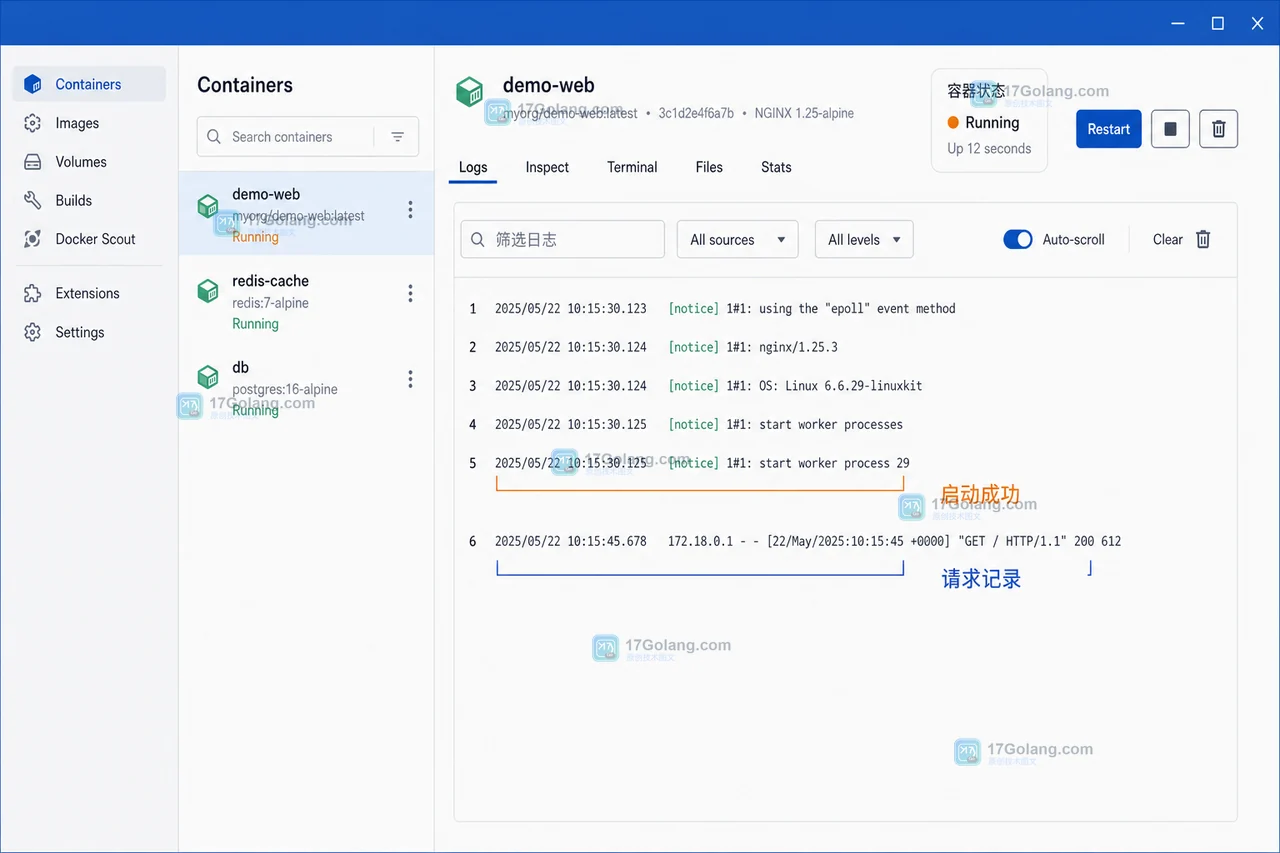The image size is (1280, 853).
Task: Open the All levels dropdown
Action: 864,240
